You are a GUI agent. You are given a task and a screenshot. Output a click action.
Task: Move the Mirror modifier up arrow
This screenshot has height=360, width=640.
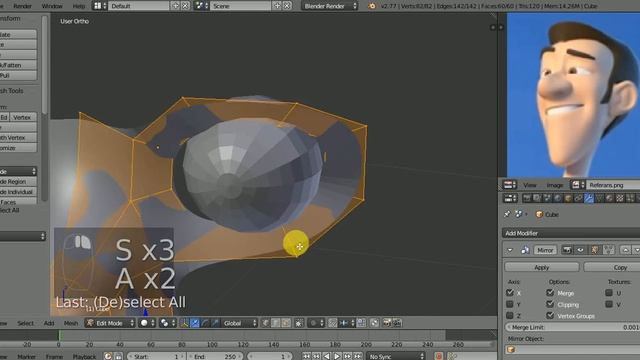(626, 250)
